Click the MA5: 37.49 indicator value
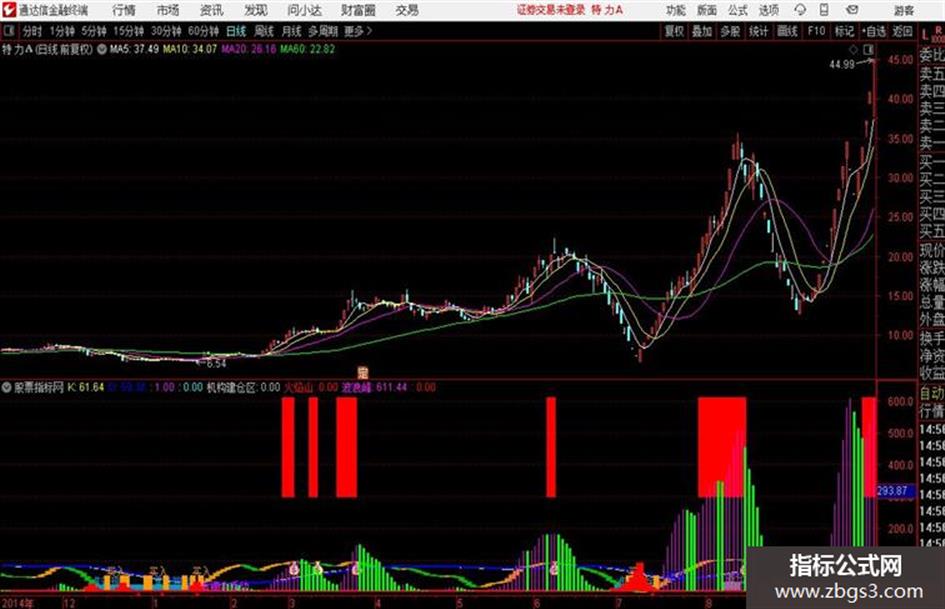The width and height of the screenshot is (945, 609). pos(134,49)
